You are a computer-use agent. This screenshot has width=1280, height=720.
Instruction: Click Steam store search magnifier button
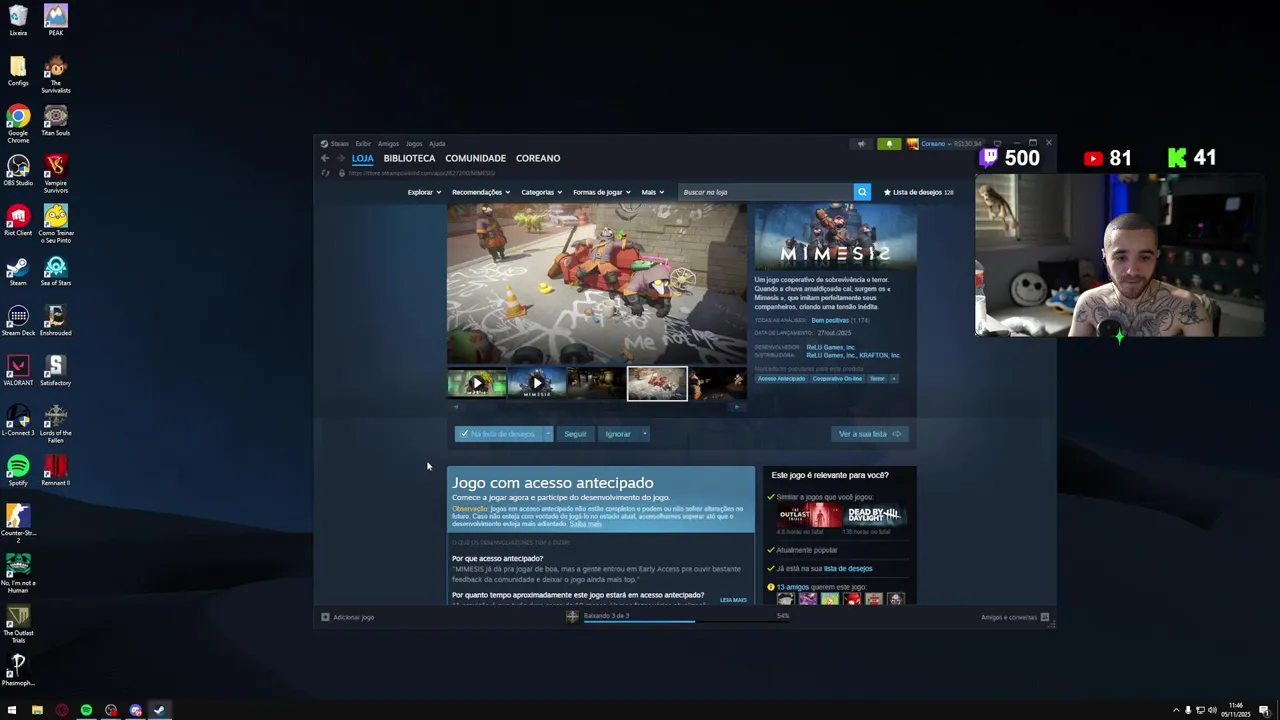point(862,192)
